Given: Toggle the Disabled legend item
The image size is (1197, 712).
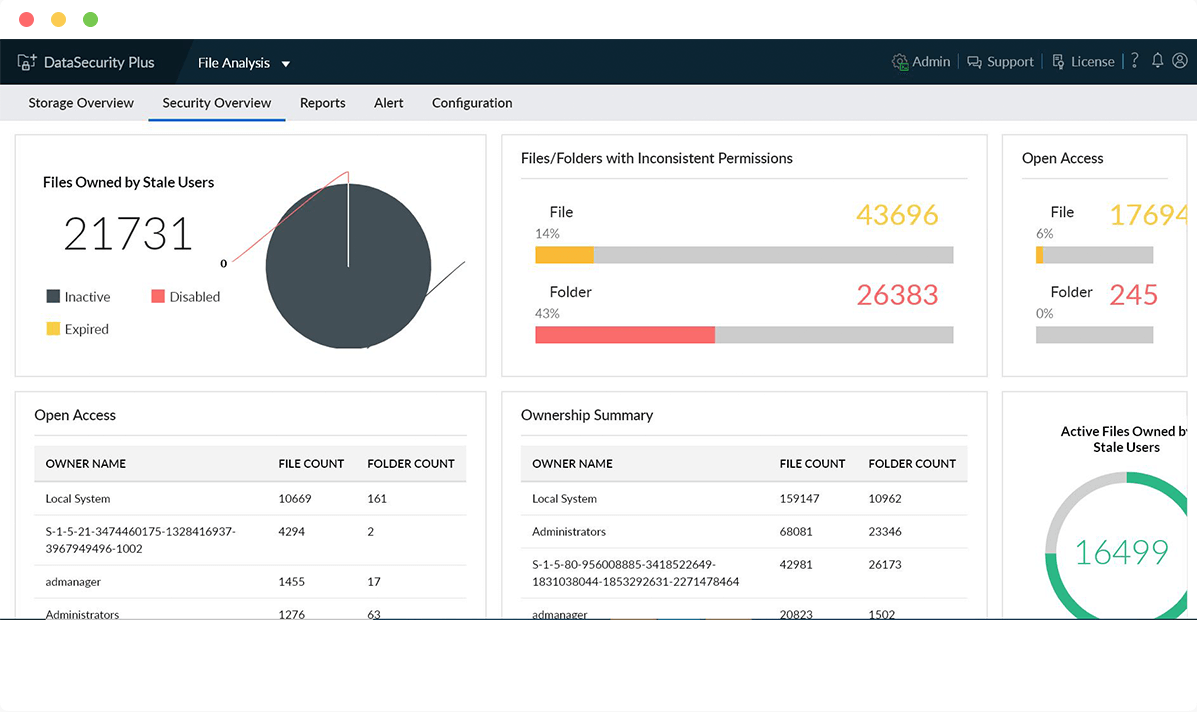Looking at the screenshot, I should 185,297.
